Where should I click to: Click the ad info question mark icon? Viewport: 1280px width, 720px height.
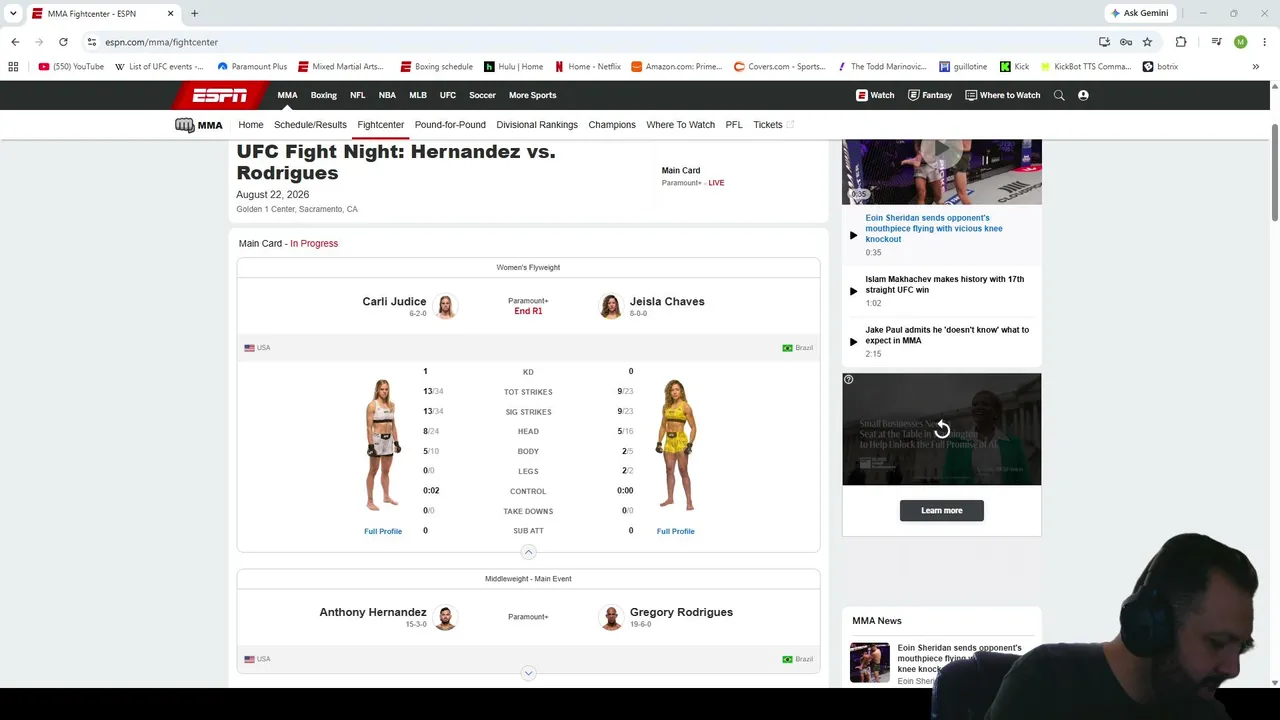(x=849, y=380)
